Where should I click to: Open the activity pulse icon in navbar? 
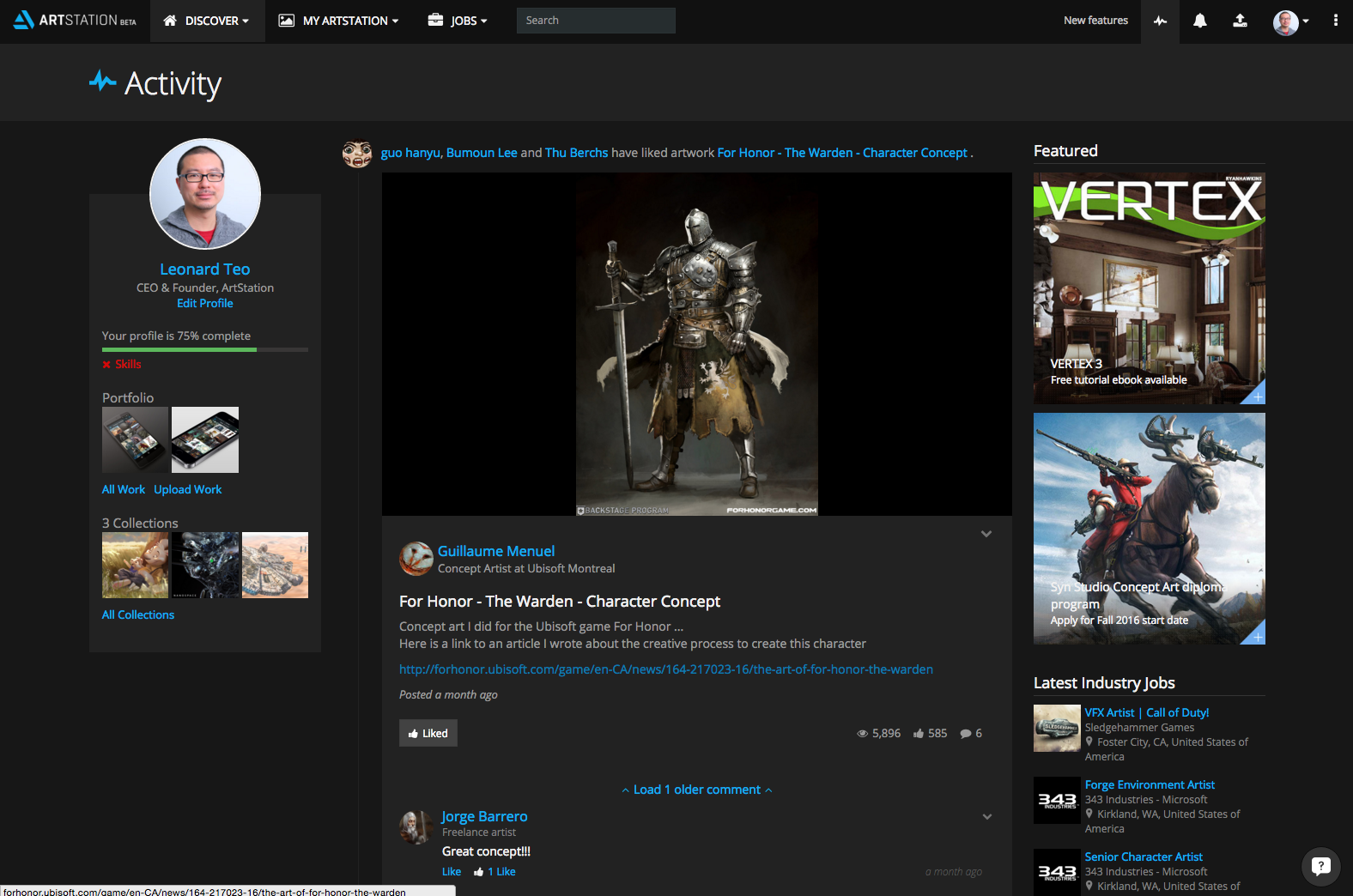coord(1160,21)
